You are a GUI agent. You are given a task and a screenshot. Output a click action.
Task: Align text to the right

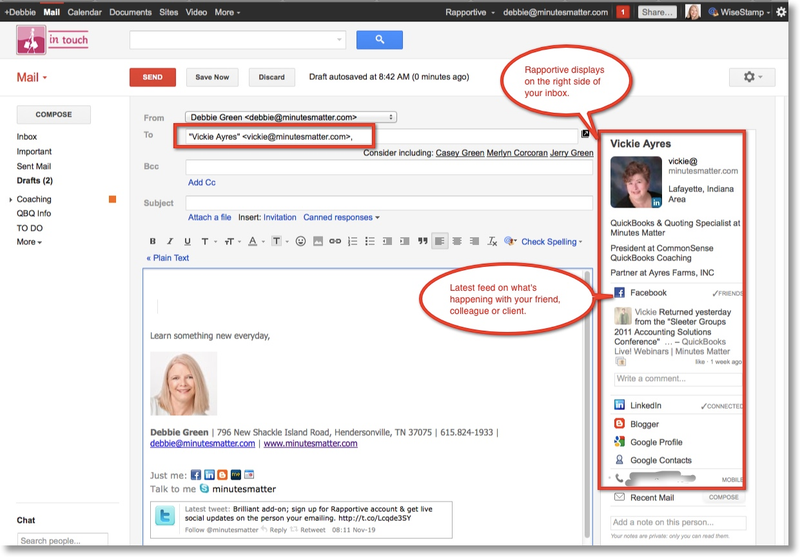474,241
